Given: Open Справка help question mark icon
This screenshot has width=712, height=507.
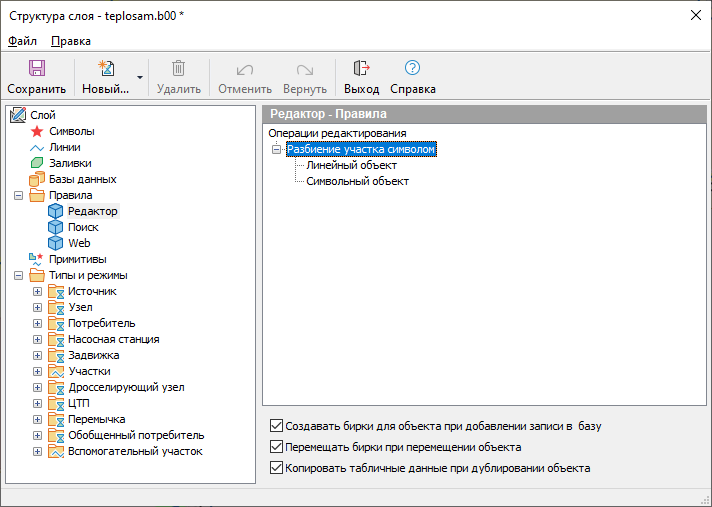Looking at the screenshot, I should tap(412, 69).
